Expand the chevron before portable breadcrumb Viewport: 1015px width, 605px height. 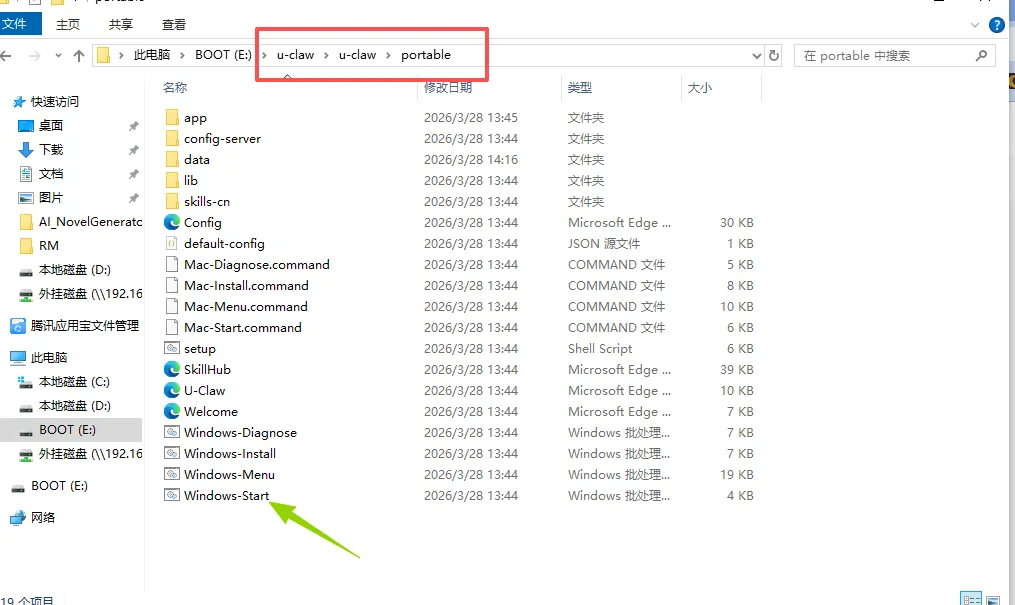pyautogui.click(x=388, y=55)
